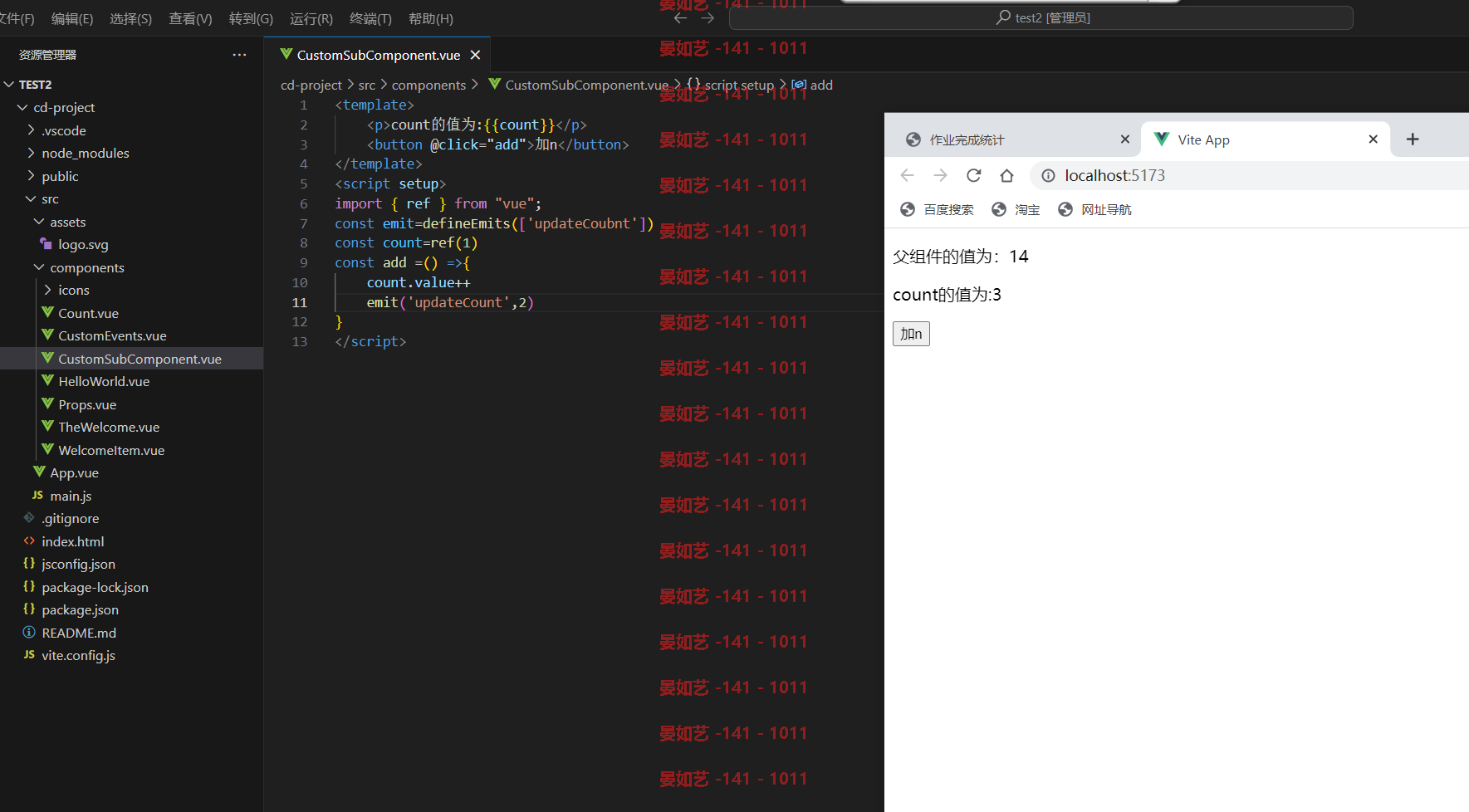Click the 加n button in the web page
The height and width of the screenshot is (812, 1469).
click(x=911, y=334)
